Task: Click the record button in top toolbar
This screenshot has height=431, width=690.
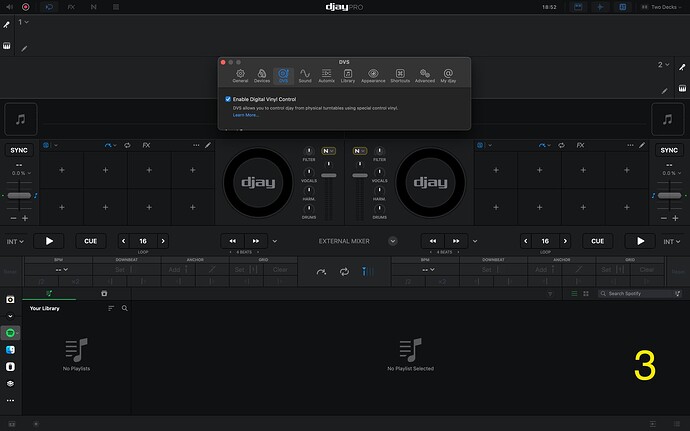Action: coord(25,6)
